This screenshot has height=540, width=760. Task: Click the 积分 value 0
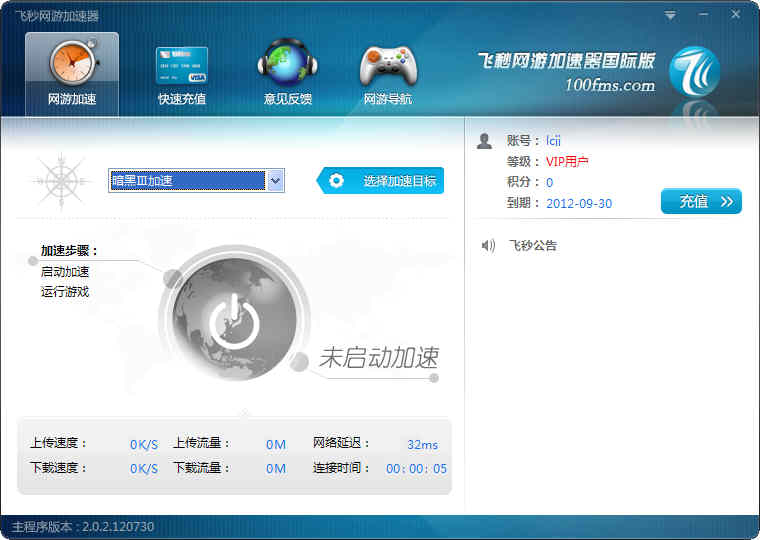click(x=550, y=183)
